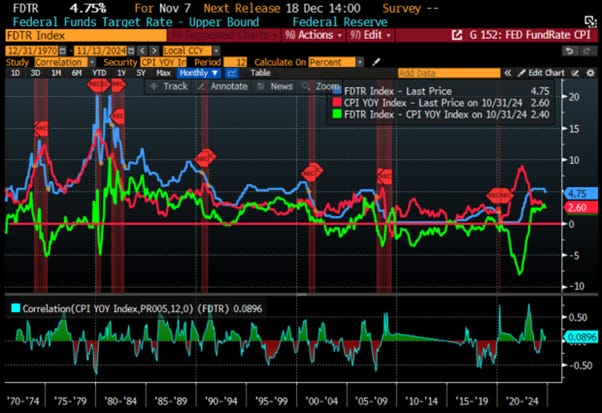The image size is (602, 413).
Task: Click the start date 12/31/1970 field
Action: (x=32, y=51)
